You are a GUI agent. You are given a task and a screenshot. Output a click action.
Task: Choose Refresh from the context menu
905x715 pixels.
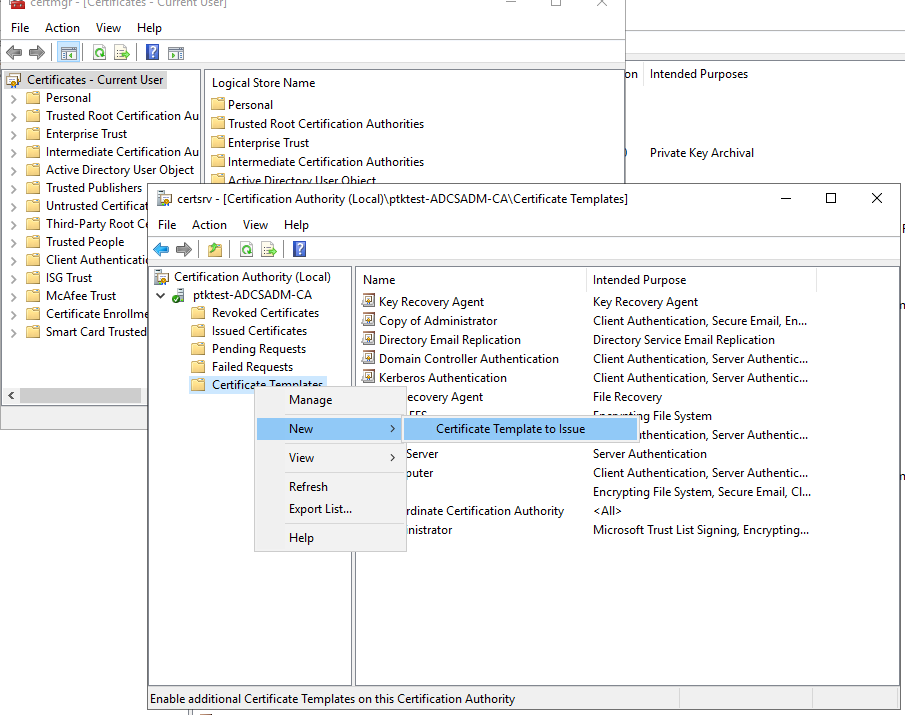click(x=330, y=486)
